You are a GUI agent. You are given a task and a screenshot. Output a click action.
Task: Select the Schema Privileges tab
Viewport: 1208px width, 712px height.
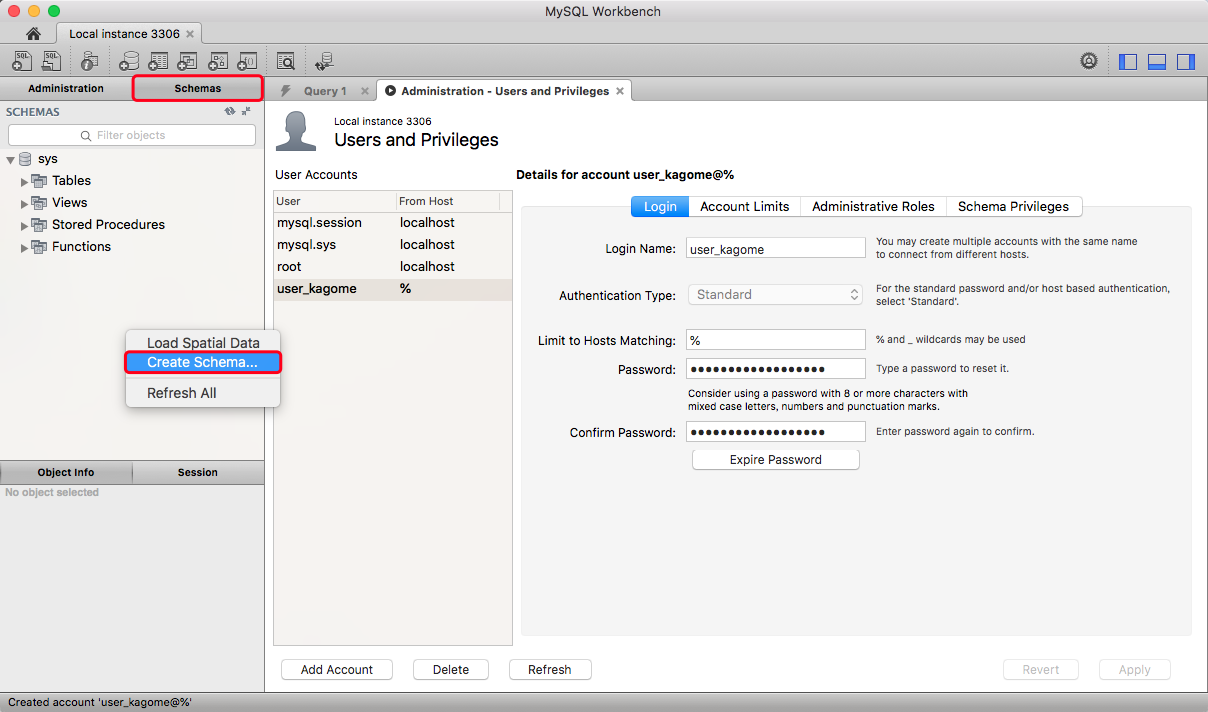(x=1013, y=206)
